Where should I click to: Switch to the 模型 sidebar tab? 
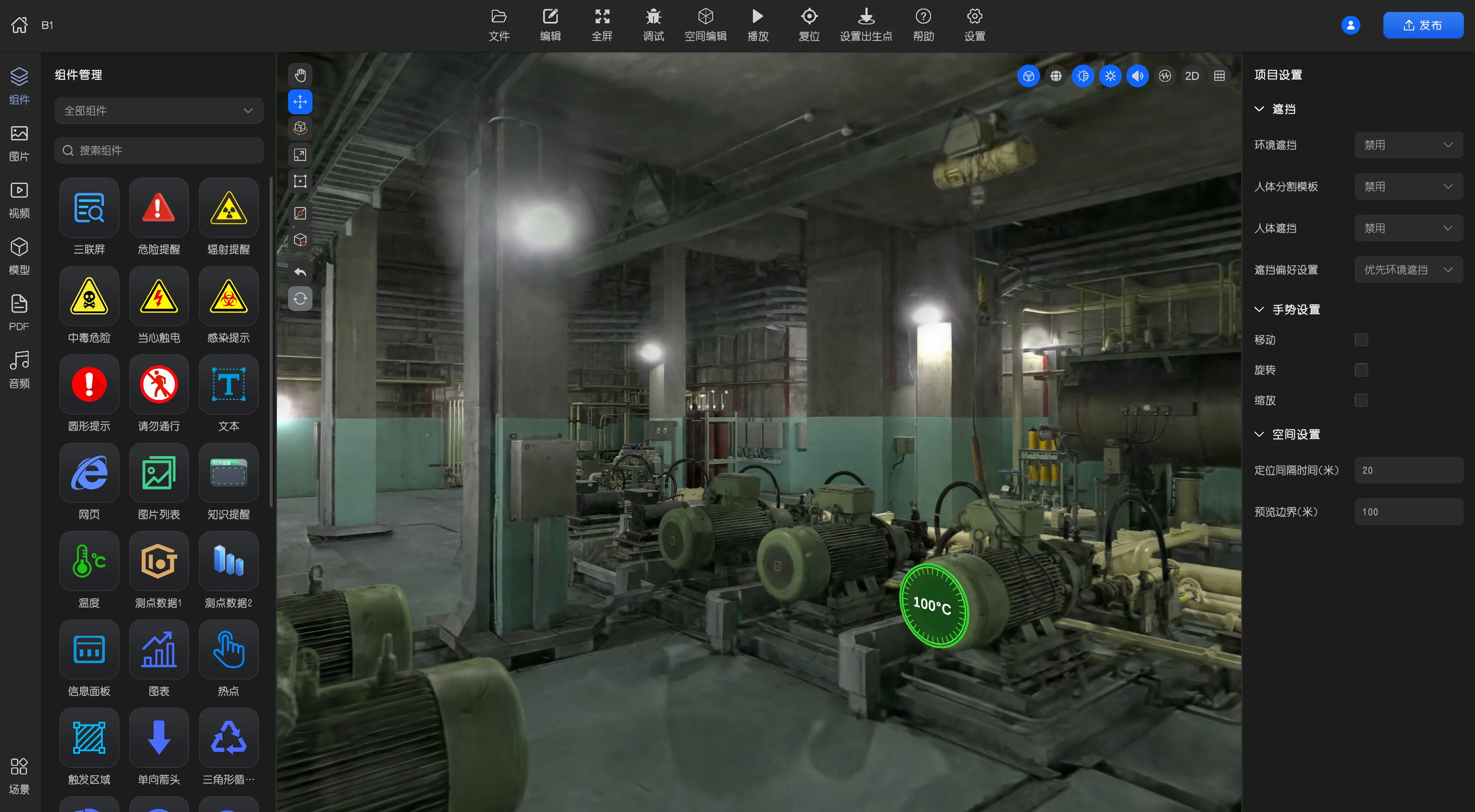coord(19,257)
